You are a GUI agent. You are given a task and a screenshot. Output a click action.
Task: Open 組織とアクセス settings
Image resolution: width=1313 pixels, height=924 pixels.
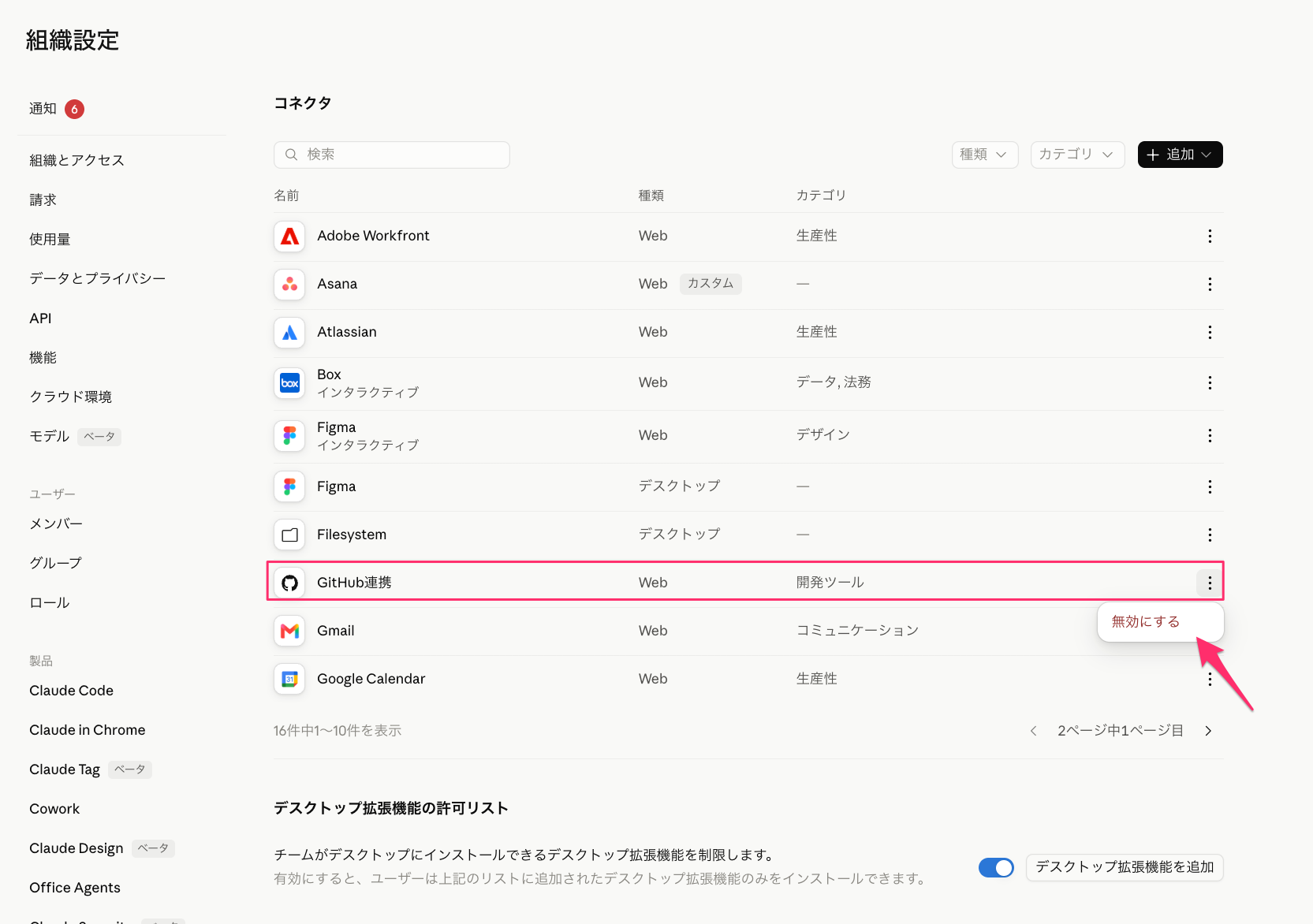coord(76,161)
